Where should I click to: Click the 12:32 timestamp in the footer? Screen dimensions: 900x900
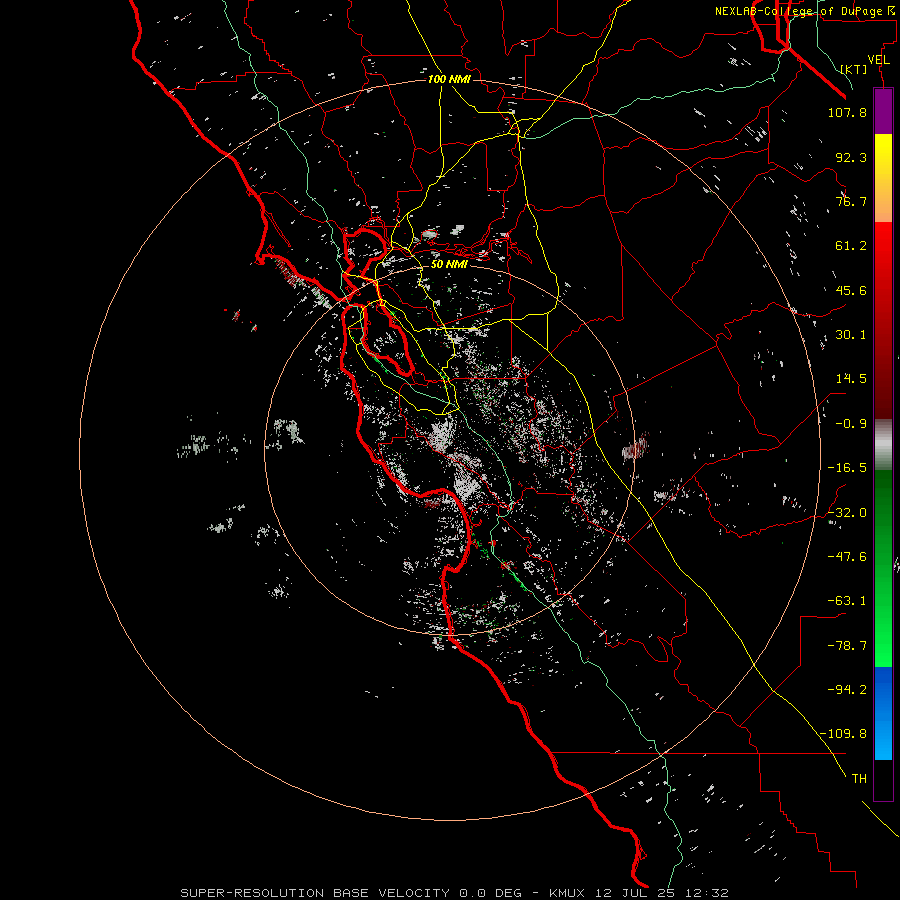point(707,893)
